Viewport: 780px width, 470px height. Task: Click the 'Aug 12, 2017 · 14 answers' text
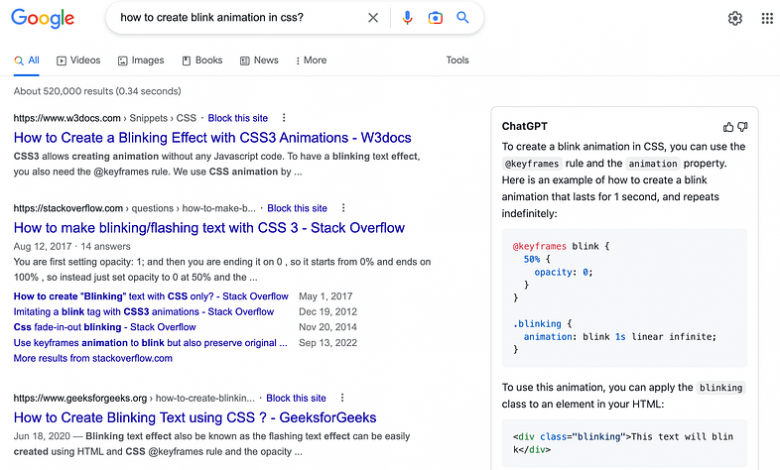pyautogui.click(x=72, y=246)
